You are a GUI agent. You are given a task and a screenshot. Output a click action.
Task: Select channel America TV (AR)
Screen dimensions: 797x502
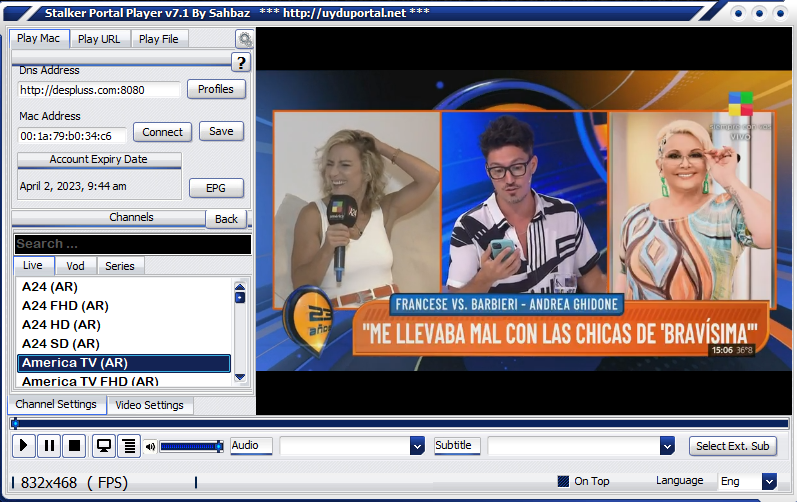[124, 363]
